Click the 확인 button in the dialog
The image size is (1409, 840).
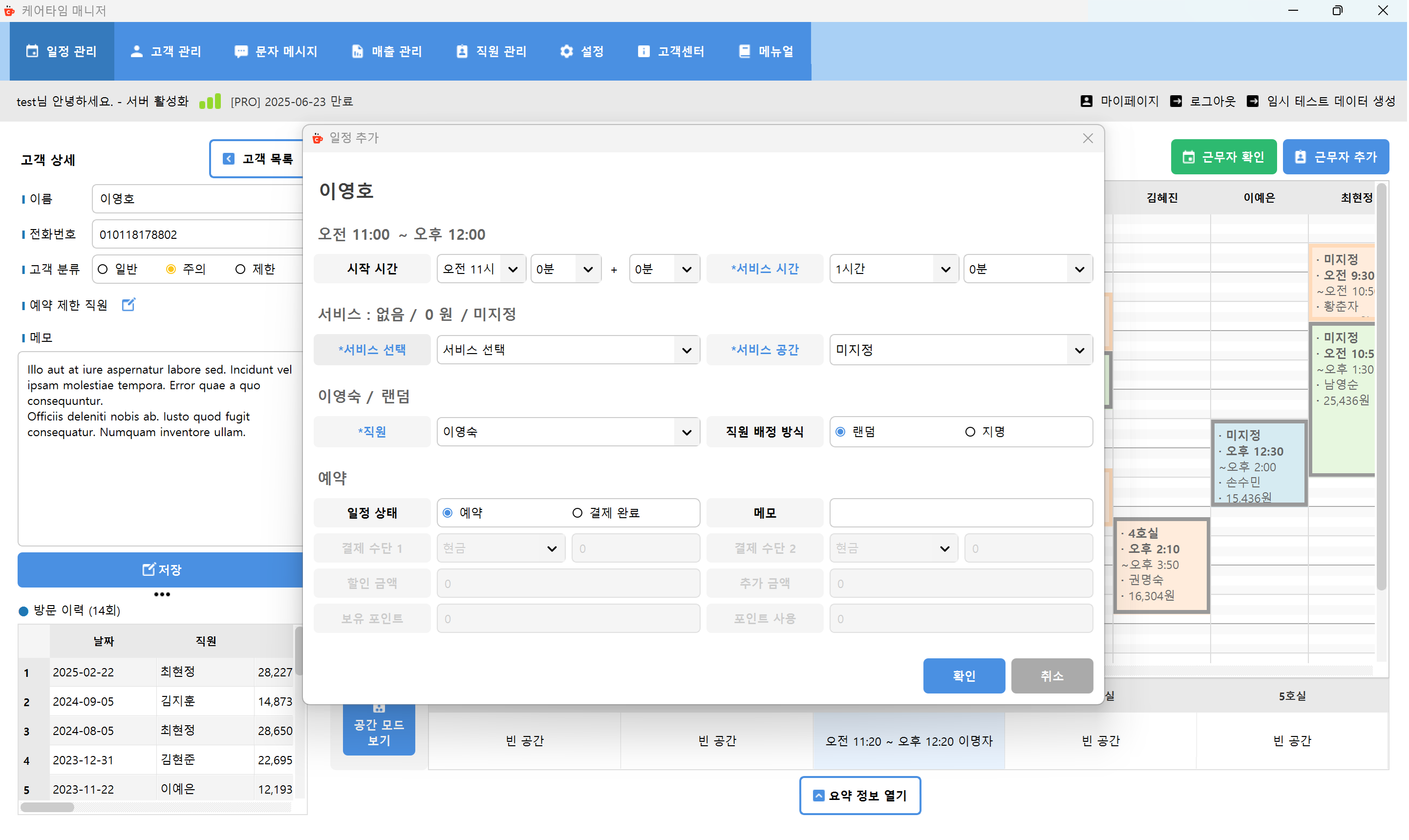[x=963, y=675]
